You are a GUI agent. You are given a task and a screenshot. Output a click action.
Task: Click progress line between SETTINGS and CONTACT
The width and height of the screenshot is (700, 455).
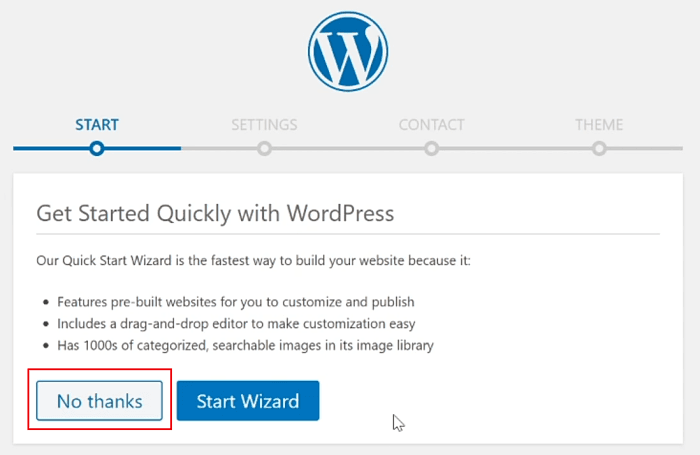pyautogui.click(x=348, y=148)
